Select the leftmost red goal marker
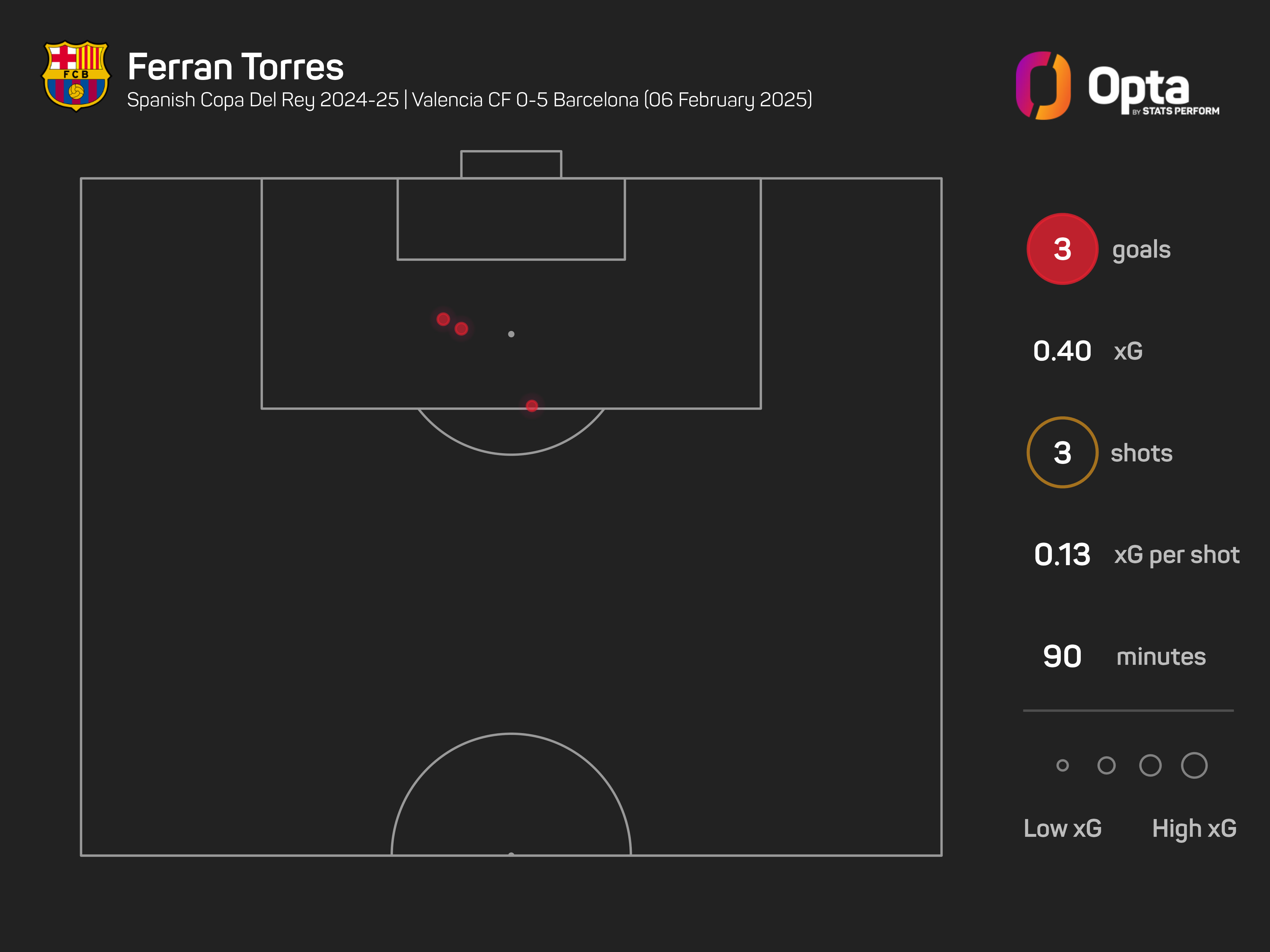This screenshot has width=1270, height=952. [x=443, y=319]
